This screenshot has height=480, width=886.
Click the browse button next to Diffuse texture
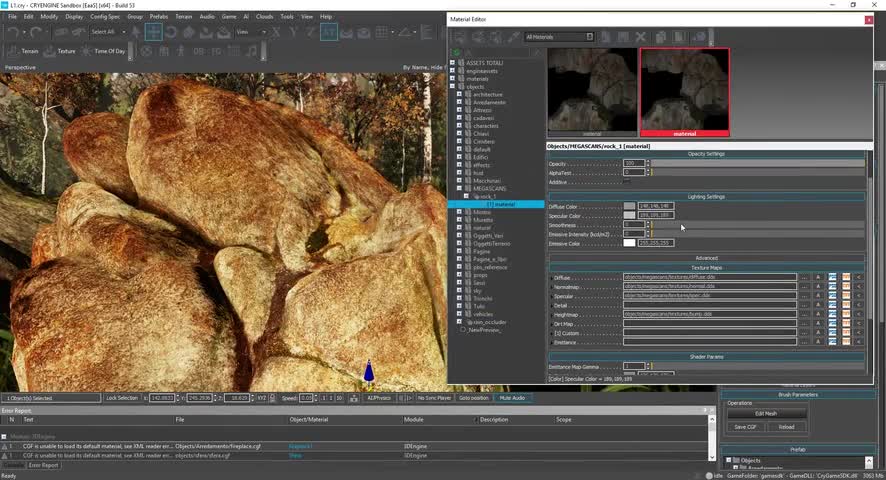(x=804, y=277)
